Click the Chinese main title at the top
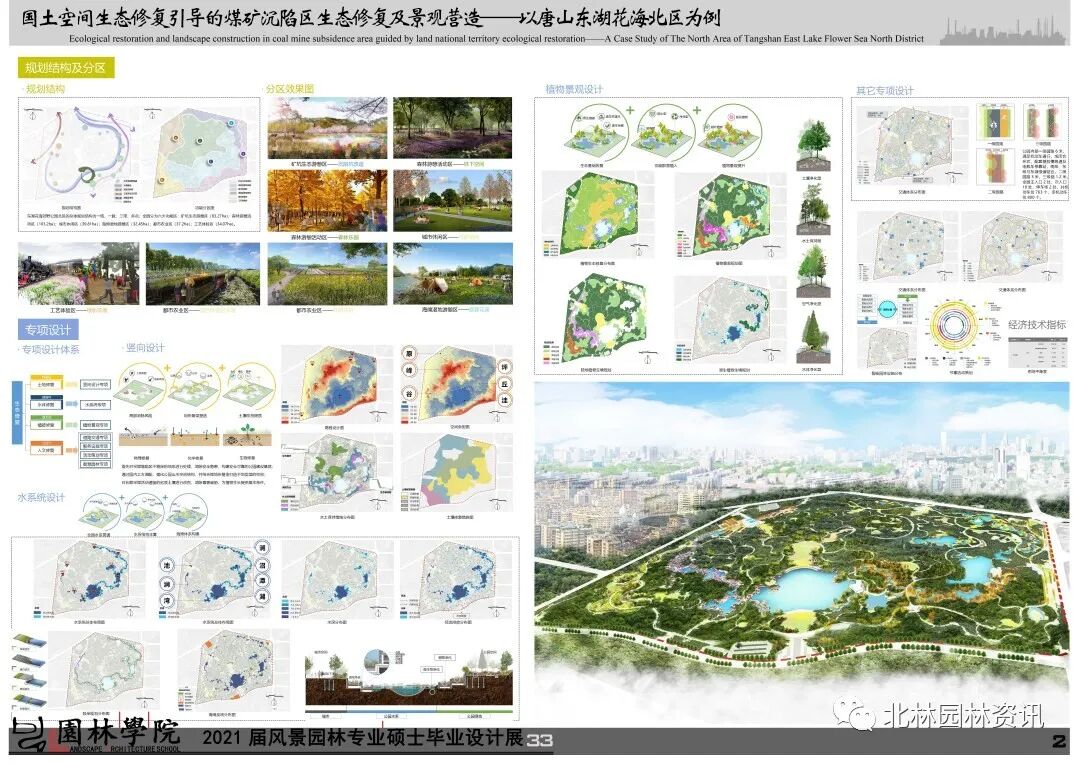The width and height of the screenshot is (1080, 764). click(371, 17)
